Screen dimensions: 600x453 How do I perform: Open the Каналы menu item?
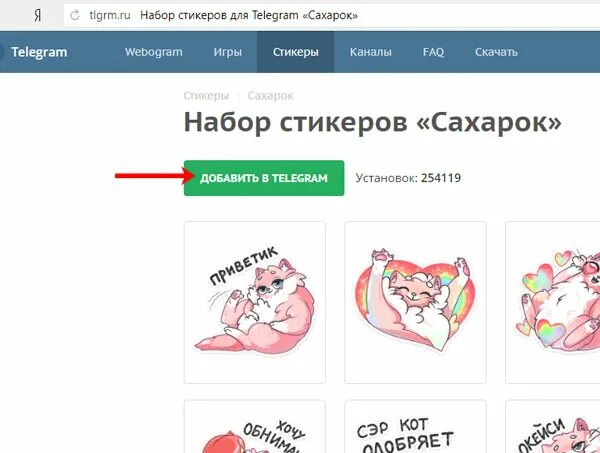[x=370, y=52]
